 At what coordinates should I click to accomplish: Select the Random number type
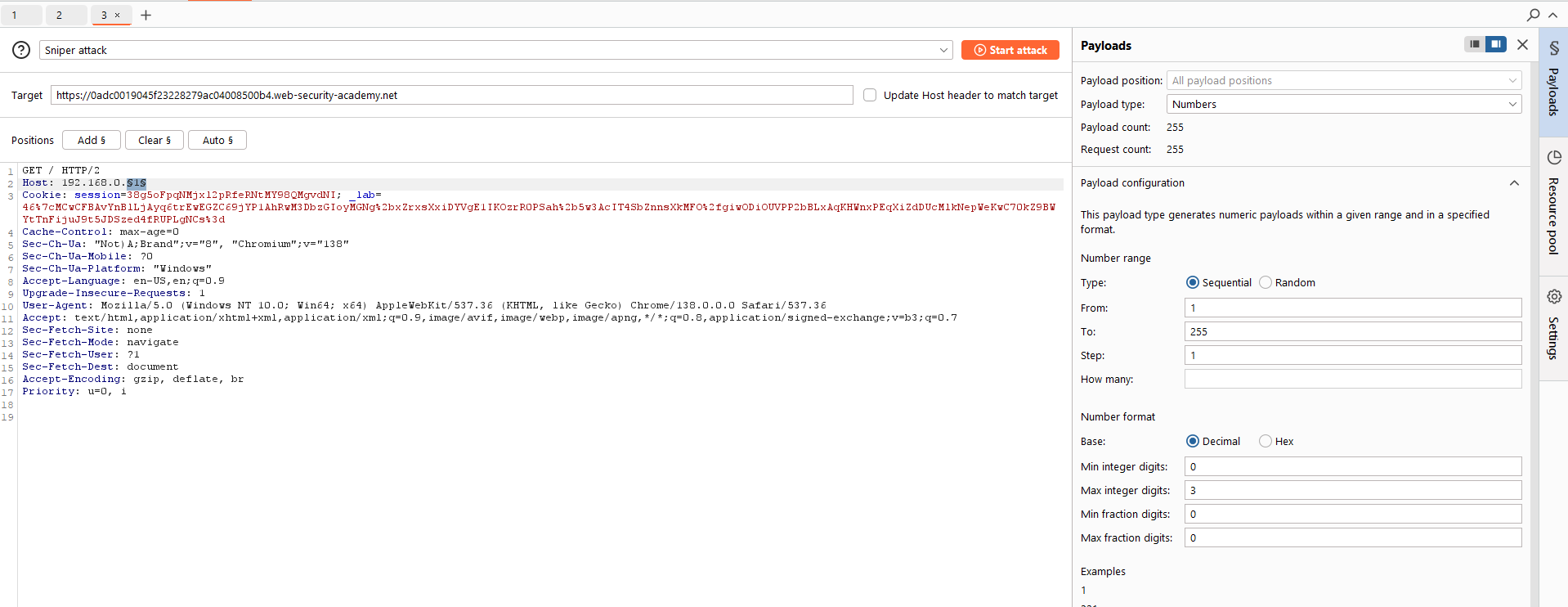point(1266,282)
